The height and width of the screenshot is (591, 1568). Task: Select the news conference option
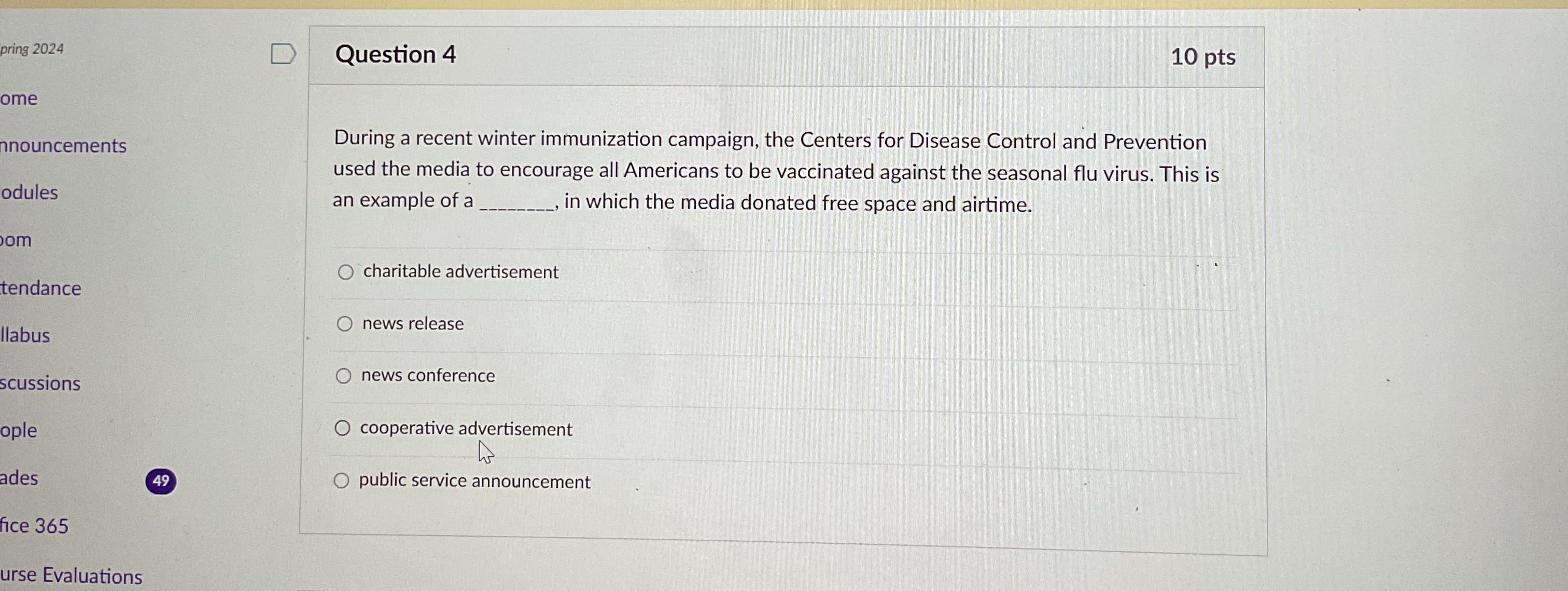344,376
